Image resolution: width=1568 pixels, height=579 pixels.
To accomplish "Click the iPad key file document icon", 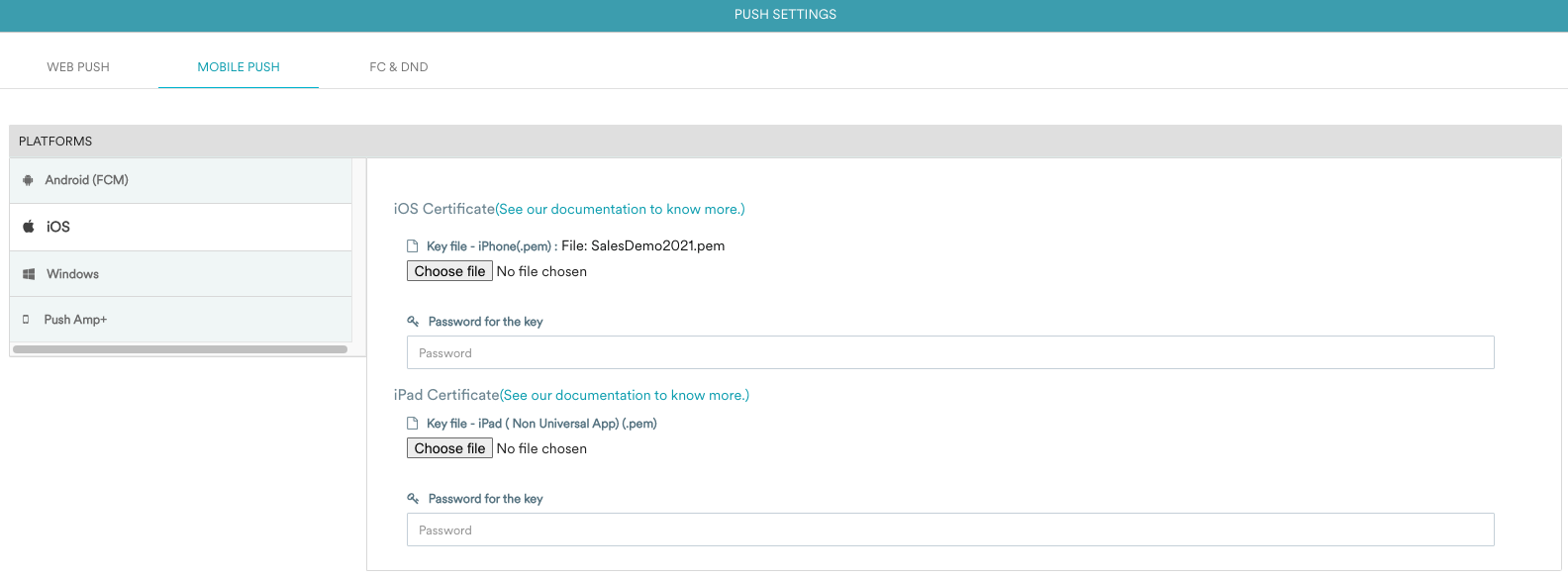I will [x=413, y=424].
